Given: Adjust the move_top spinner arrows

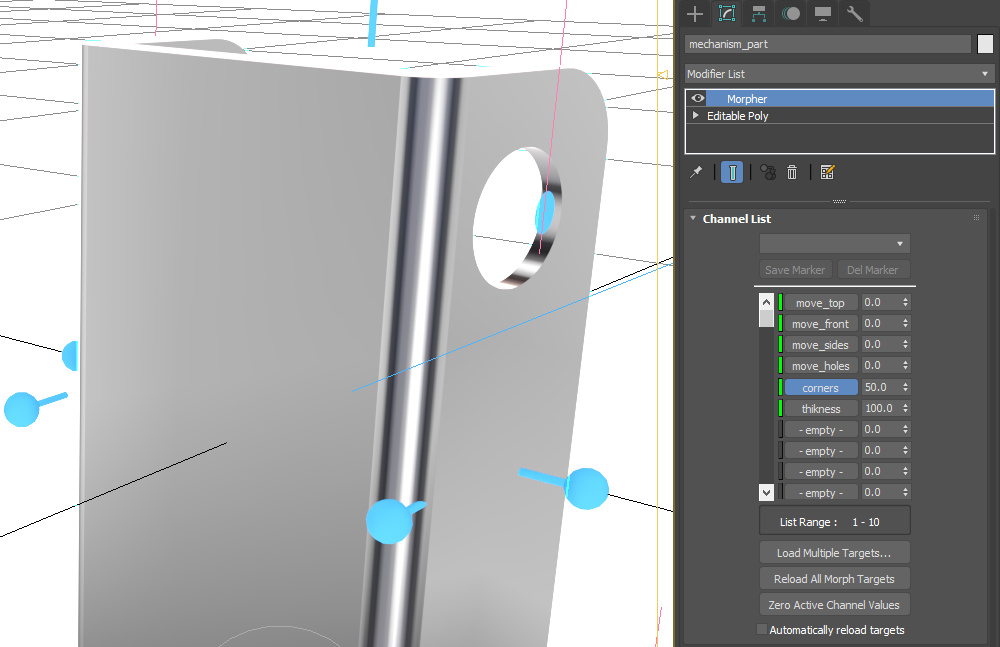Looking at the screenshot, I should [905, 302].
